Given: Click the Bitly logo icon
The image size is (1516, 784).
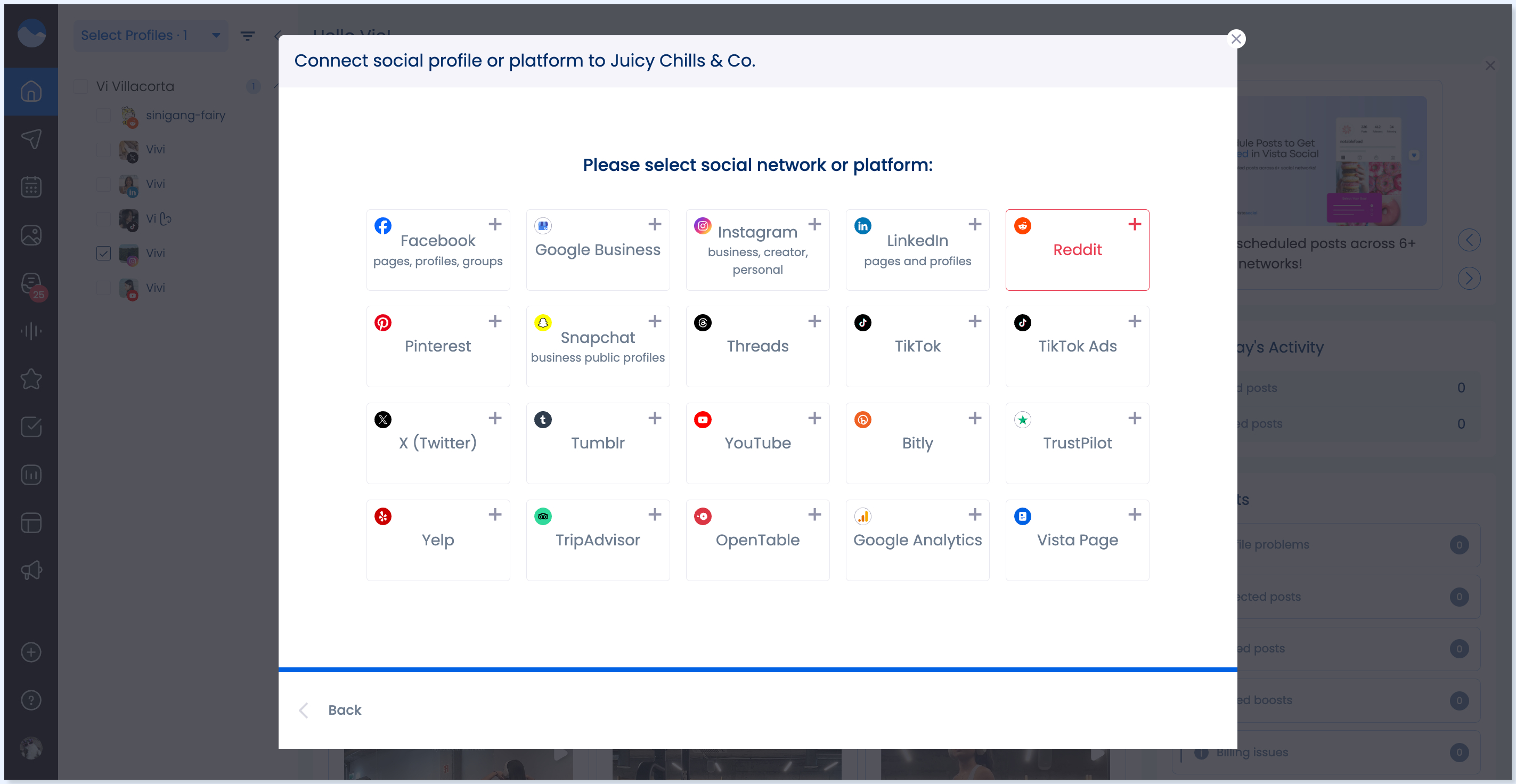Looking at the screenshot, I should [x=863, y=420].
